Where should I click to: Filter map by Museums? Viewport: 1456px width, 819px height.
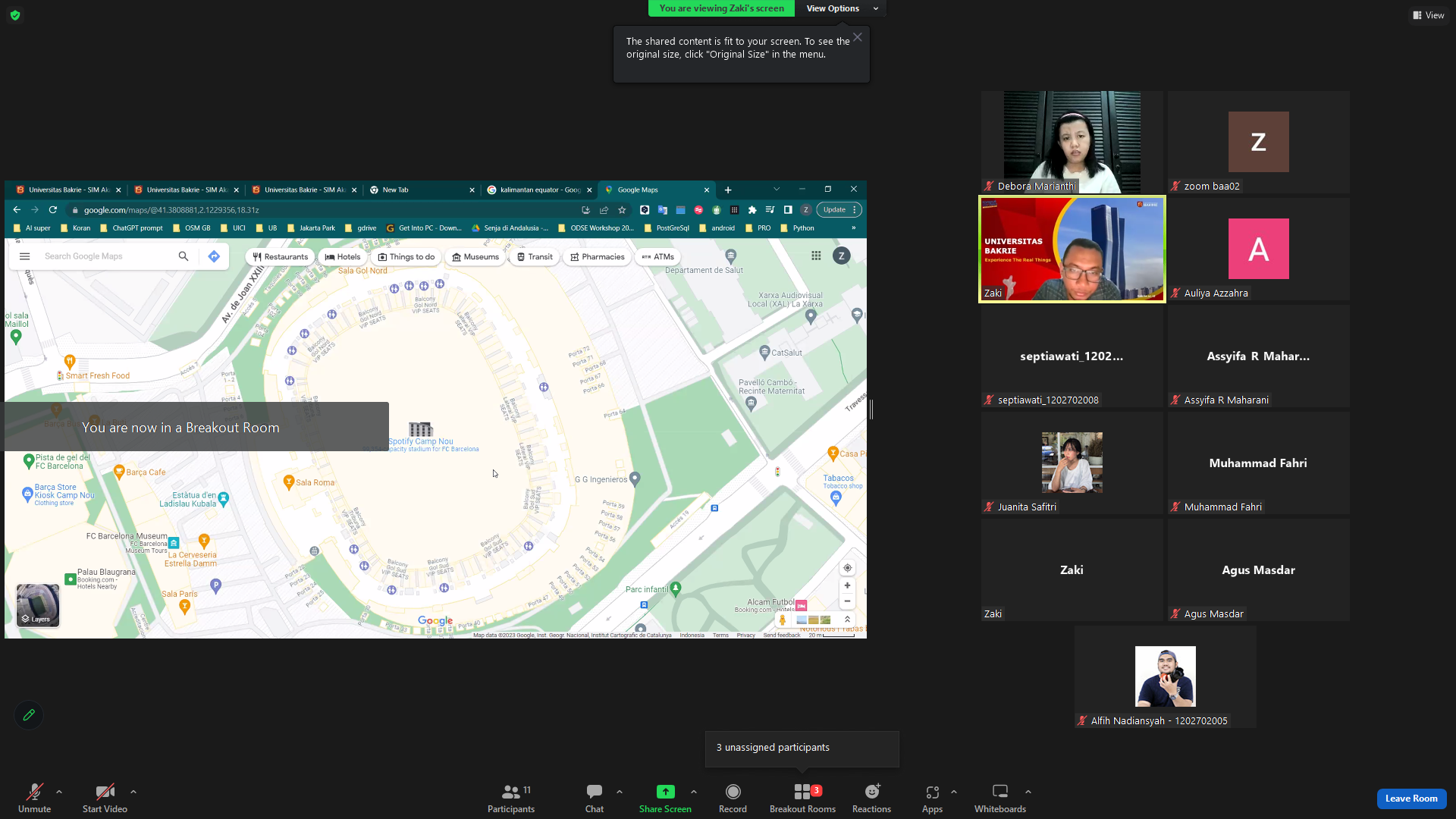coord(475,257)
